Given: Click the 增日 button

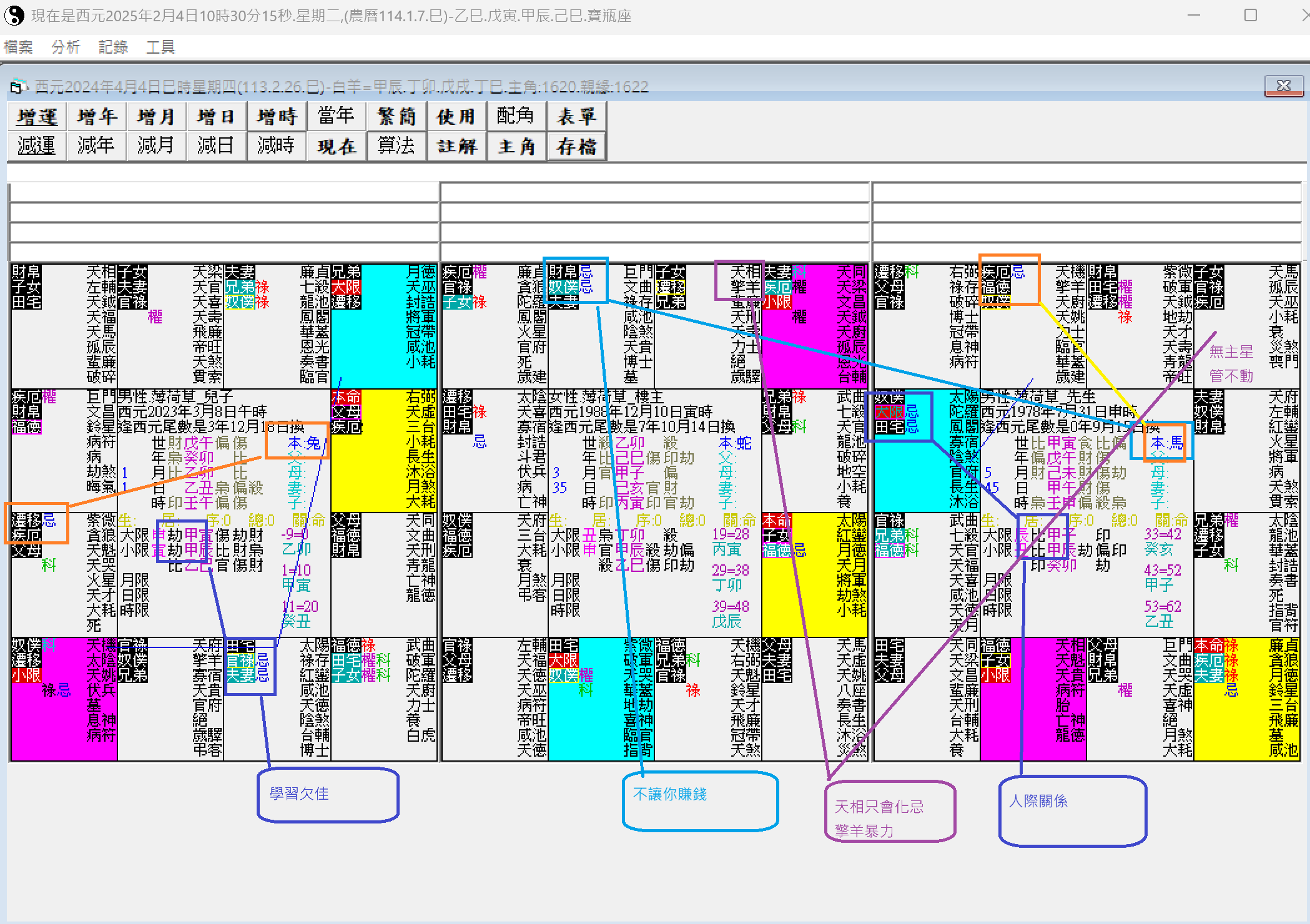Looking at the screenshot, I should coord(216,116).
